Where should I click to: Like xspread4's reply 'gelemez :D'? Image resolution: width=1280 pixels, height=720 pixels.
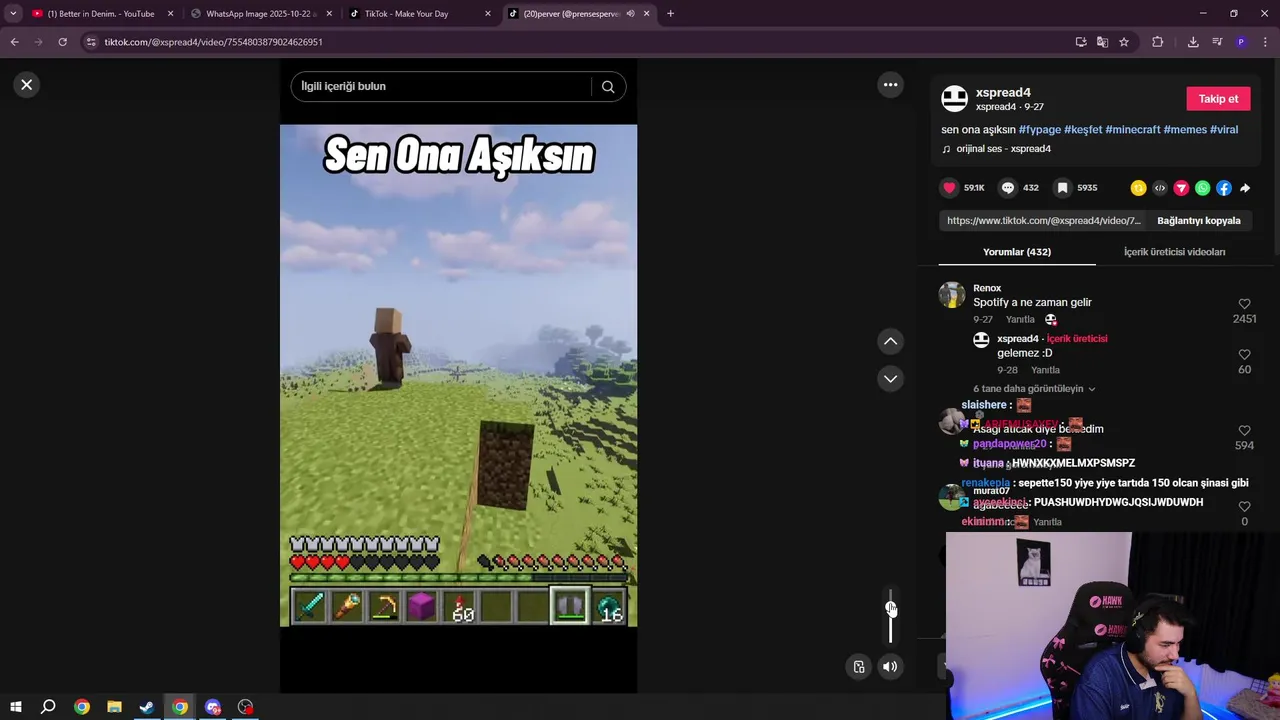[x=1244, y=355]
